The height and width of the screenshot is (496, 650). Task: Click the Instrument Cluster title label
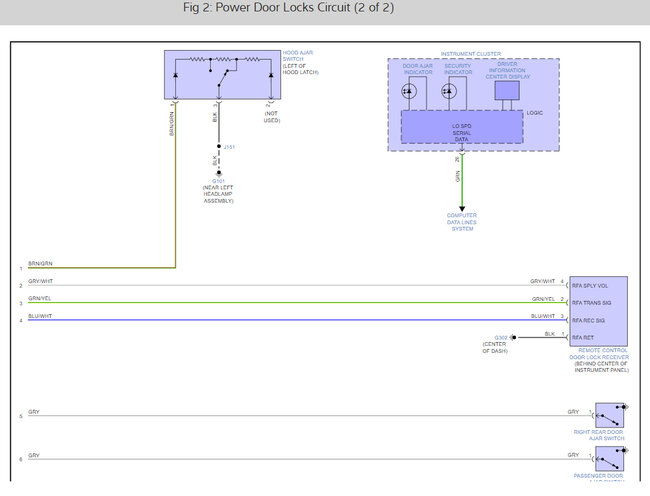(473, 51)
